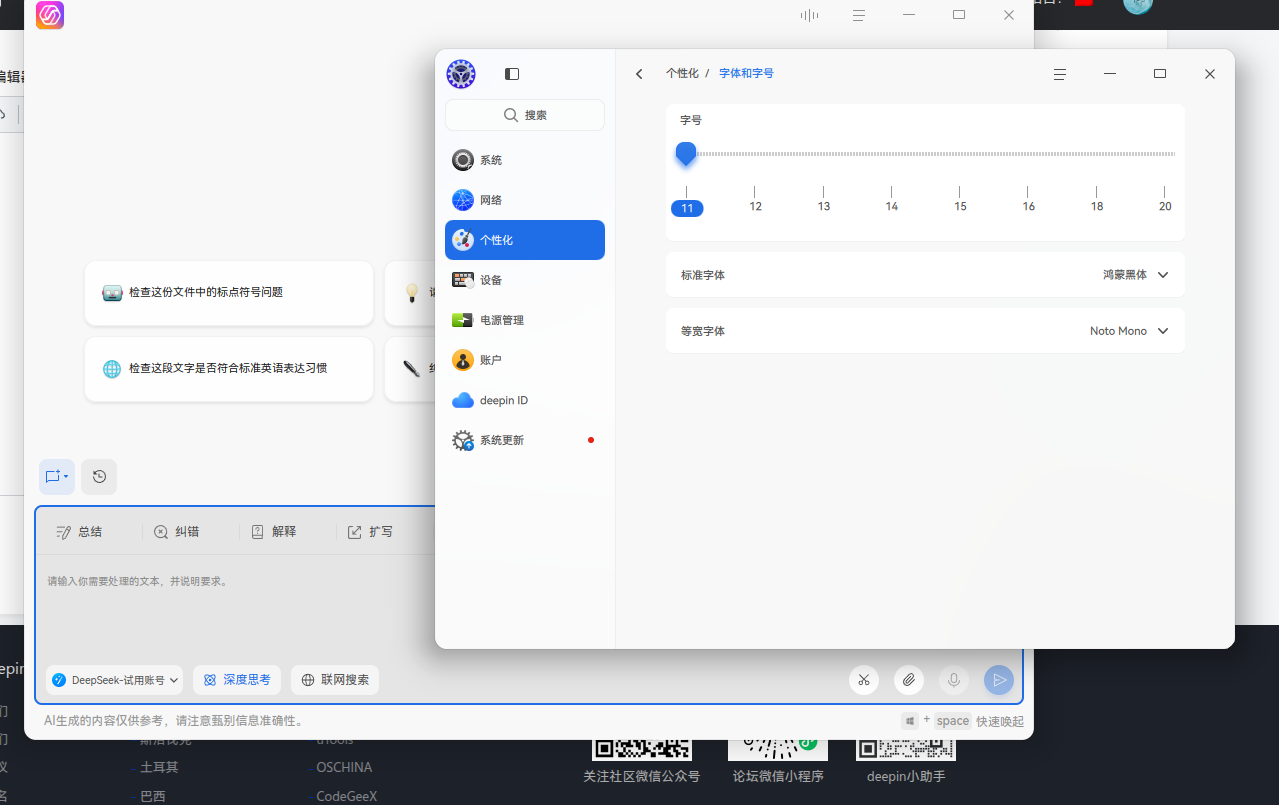Click the 关注社区微信公众号 QR code
1279x805 pixels.
[x=642, y=750]
